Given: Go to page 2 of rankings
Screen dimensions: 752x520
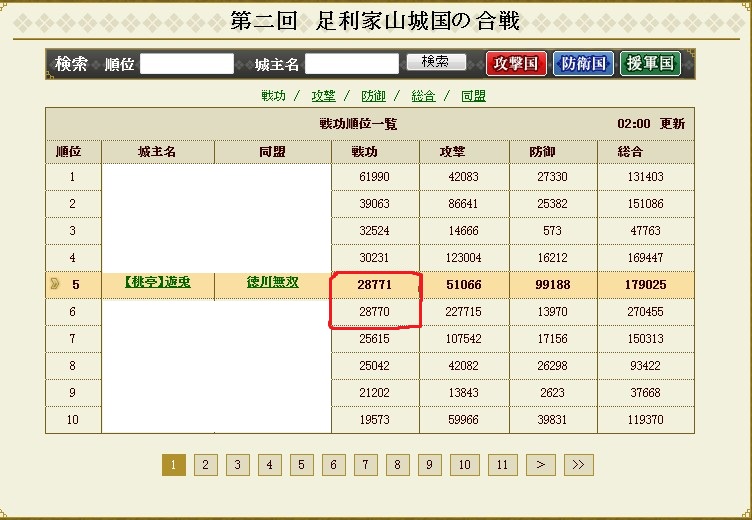Looking at the screenshot, I should [x=206, y=465].
